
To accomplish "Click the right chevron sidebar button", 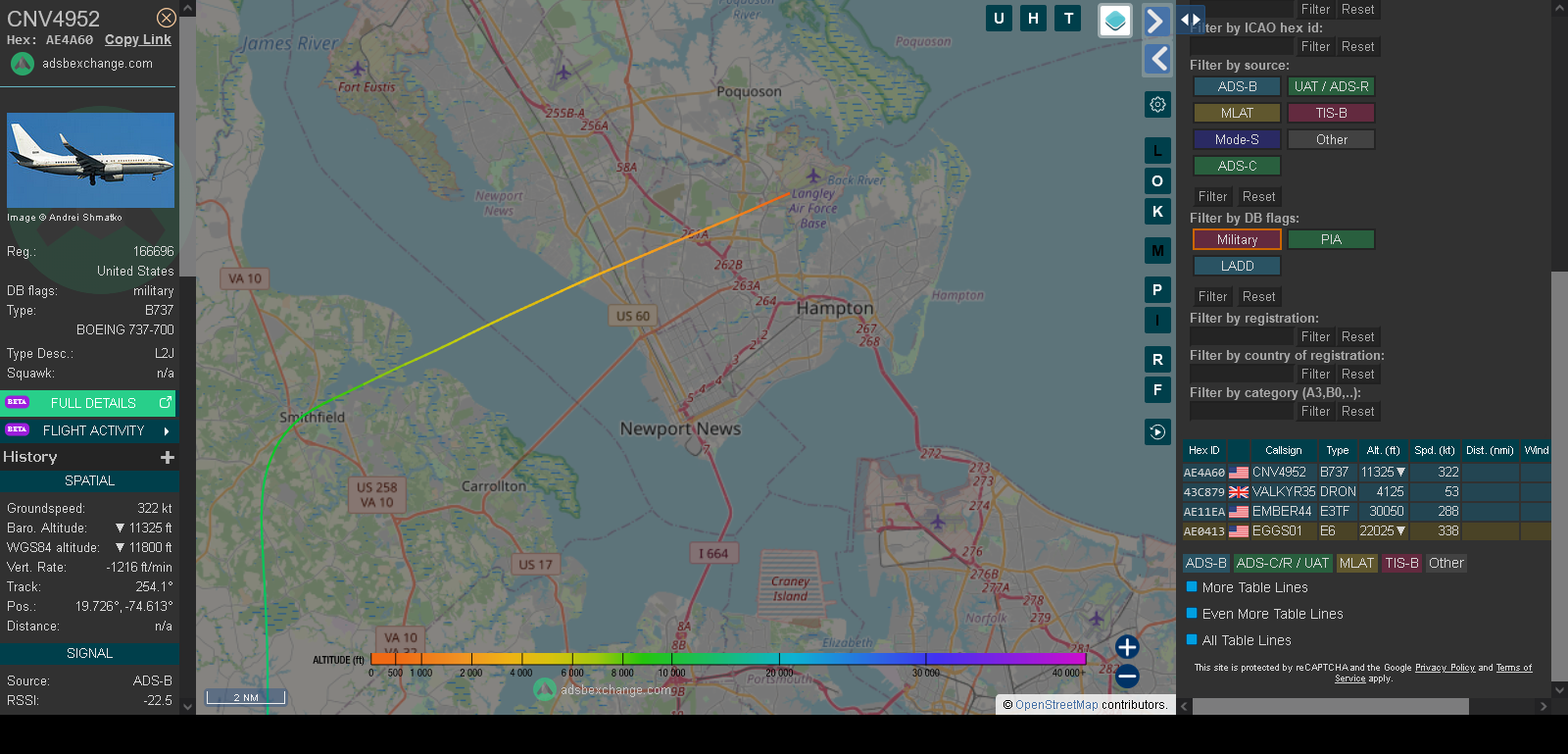I will (1156, 21).
